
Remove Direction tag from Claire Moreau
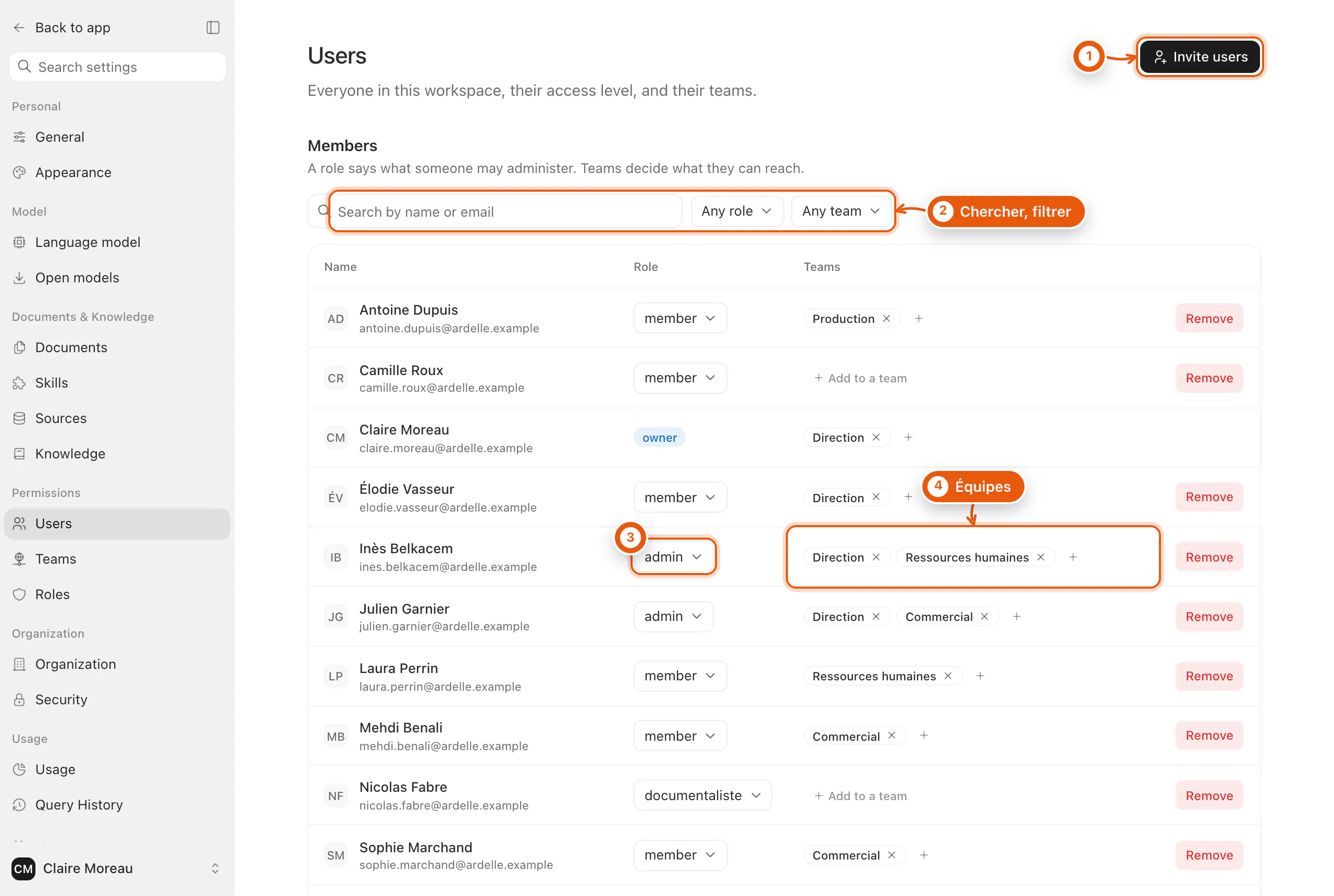[875, 437]
